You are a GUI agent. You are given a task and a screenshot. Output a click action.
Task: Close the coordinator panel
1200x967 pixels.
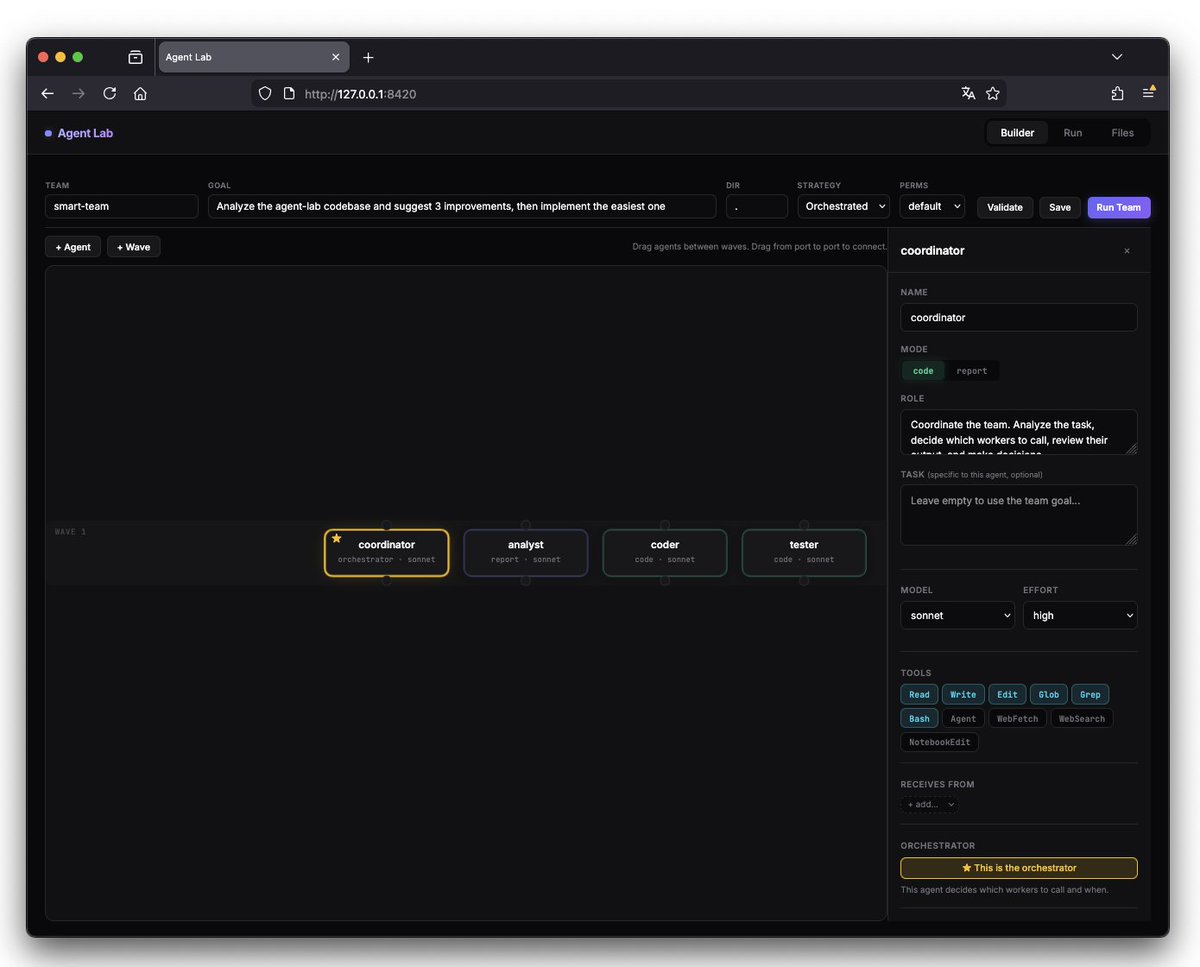click(1127, 251)
